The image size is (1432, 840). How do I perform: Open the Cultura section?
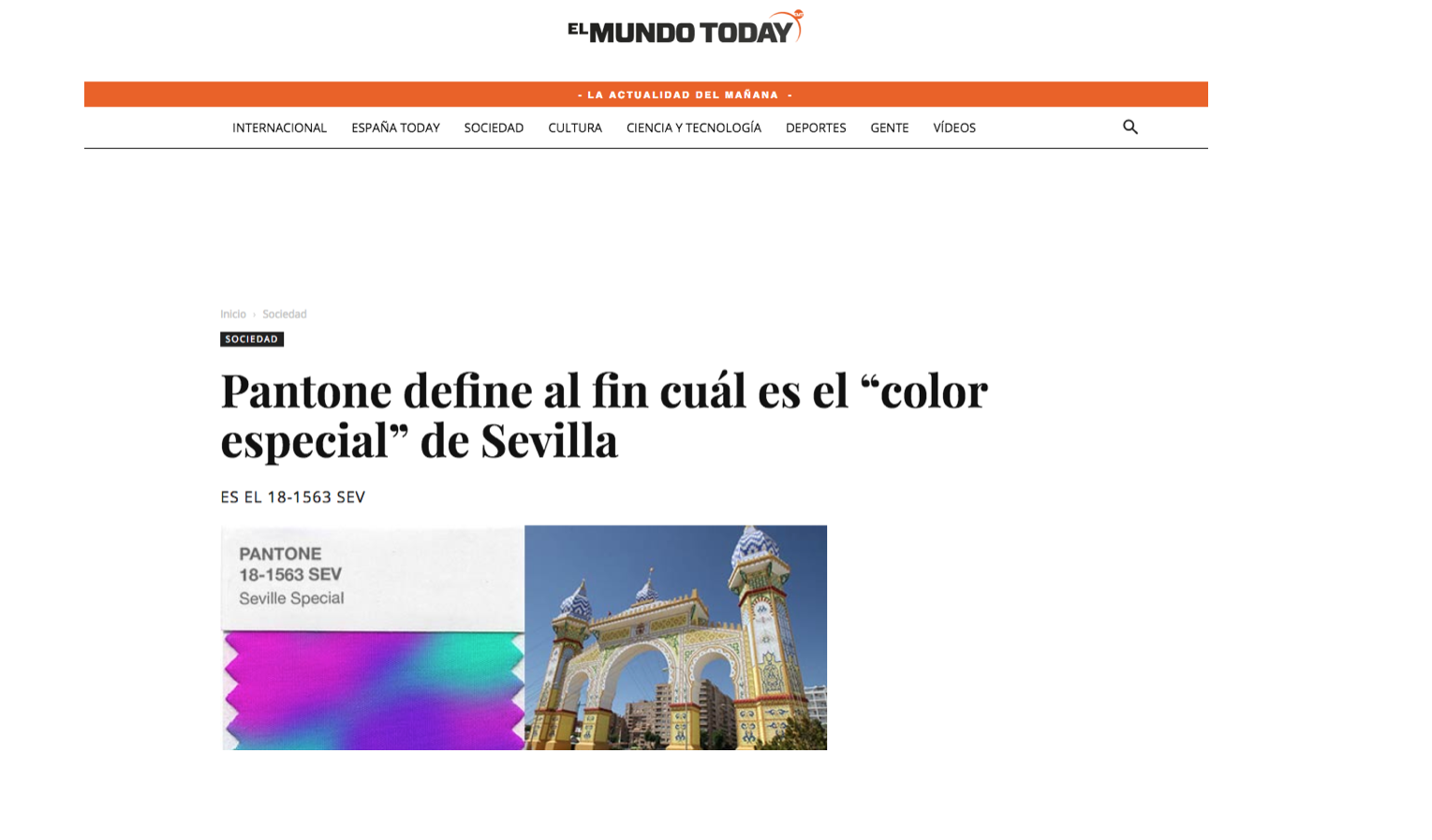click(575, 128)
